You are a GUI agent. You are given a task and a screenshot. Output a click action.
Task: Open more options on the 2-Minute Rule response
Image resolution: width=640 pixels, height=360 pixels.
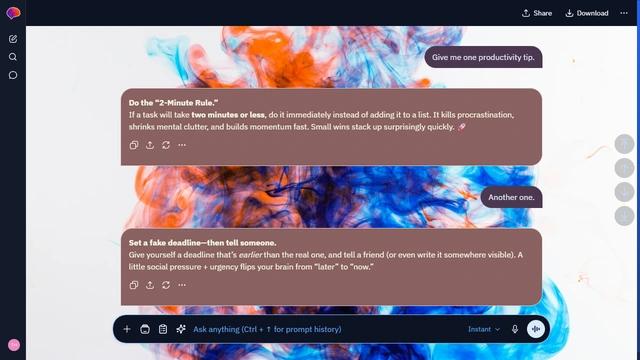pyautogui.click(x=182, y=145)
